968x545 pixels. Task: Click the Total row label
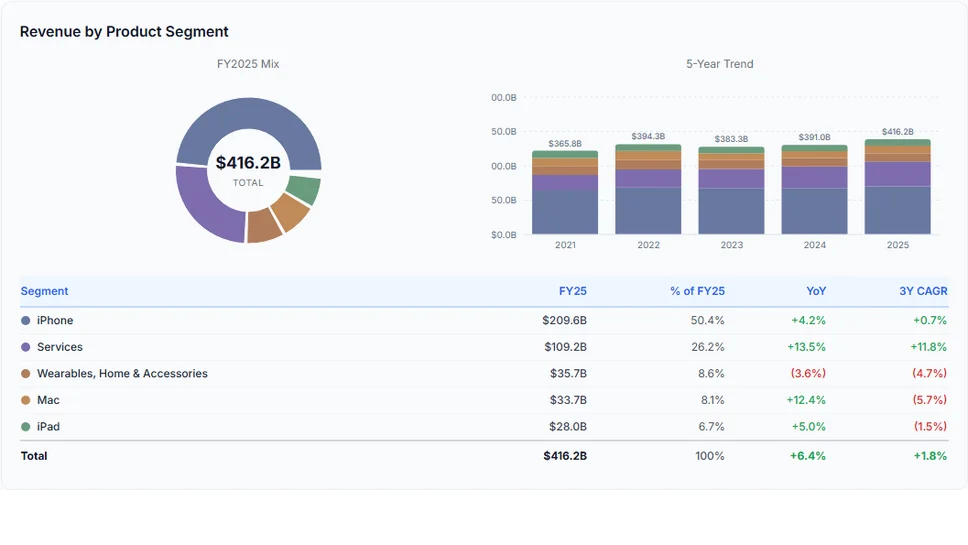(x=34, y=456)
